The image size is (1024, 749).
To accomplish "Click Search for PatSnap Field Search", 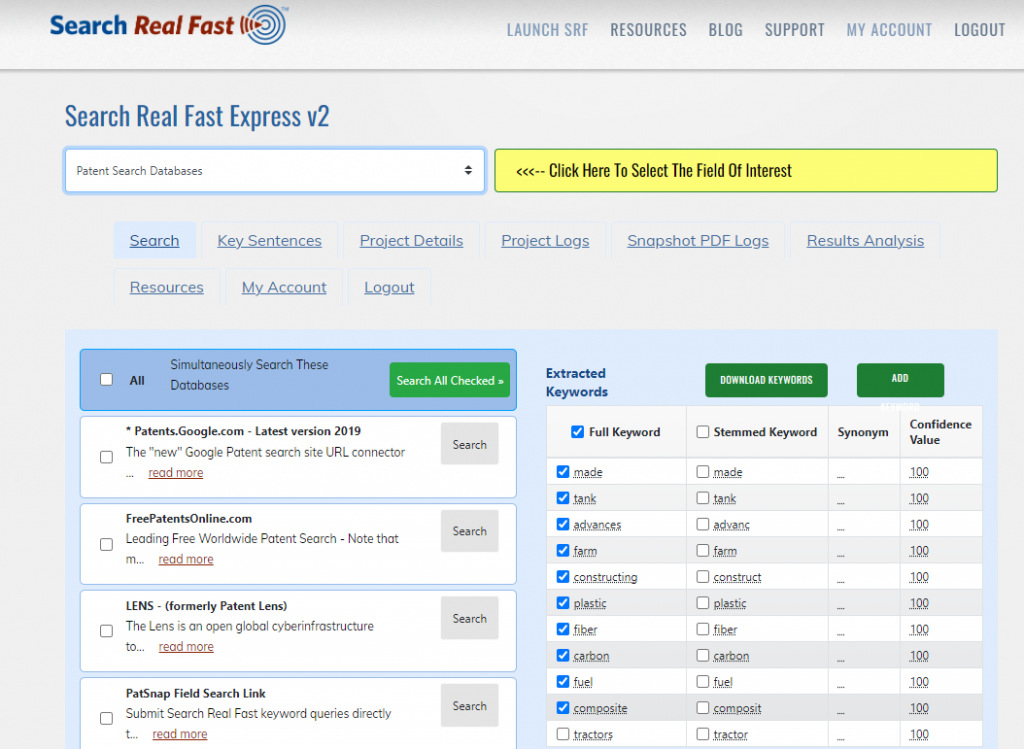I will click(470, 706).
